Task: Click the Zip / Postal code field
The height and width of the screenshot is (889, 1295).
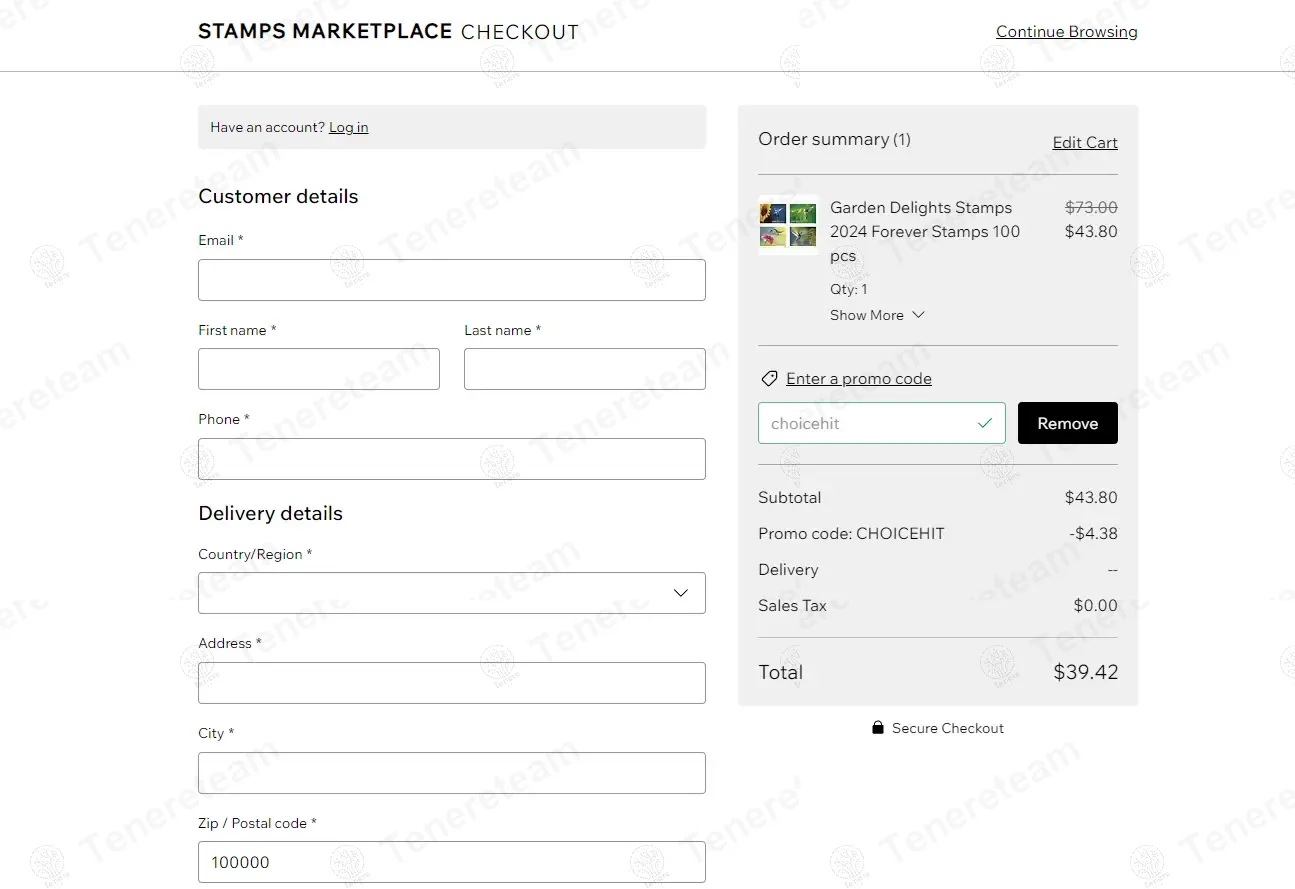Action: click(x=452, y=862)
